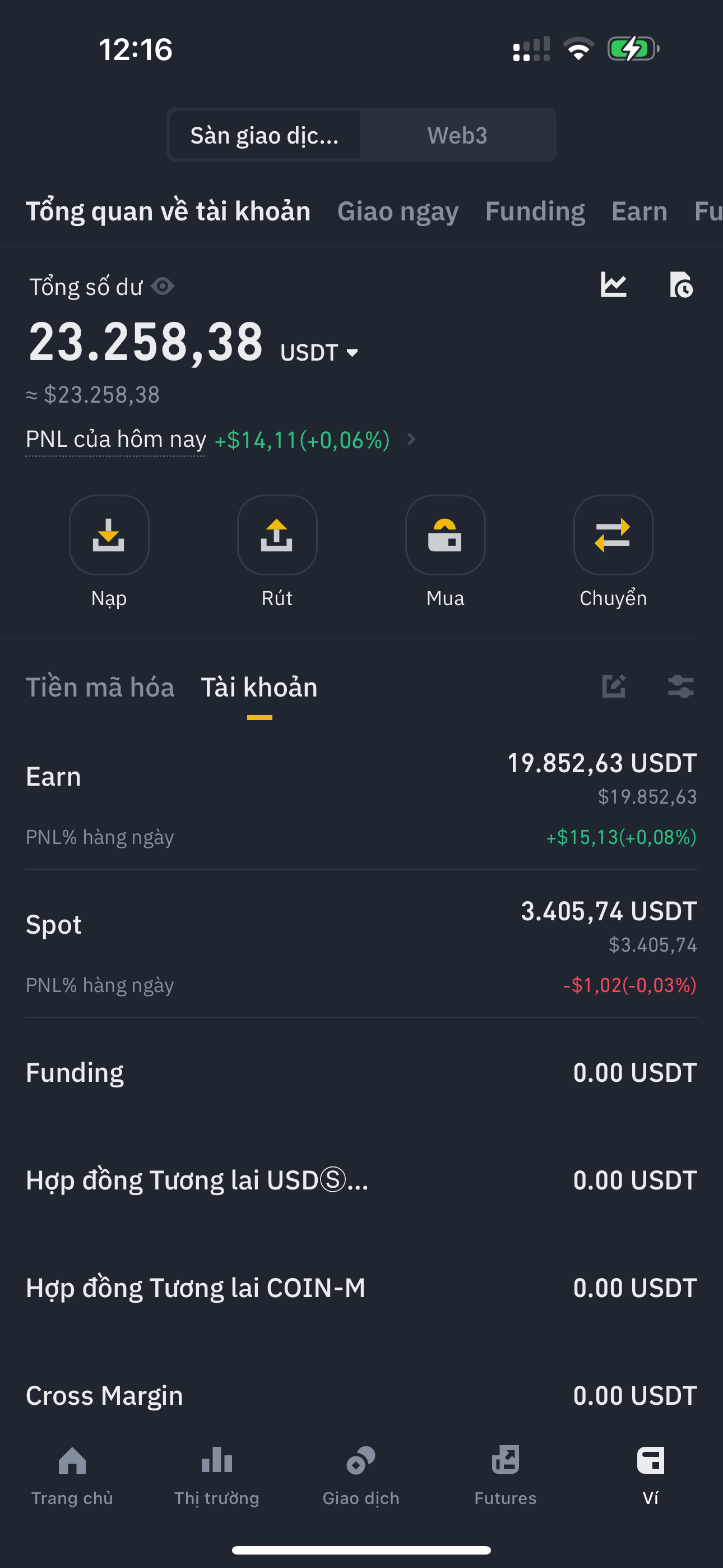The height and width of the screenshot is (1568, 723).
Task: Open the transaction history icon
Action: click(680, 285)
